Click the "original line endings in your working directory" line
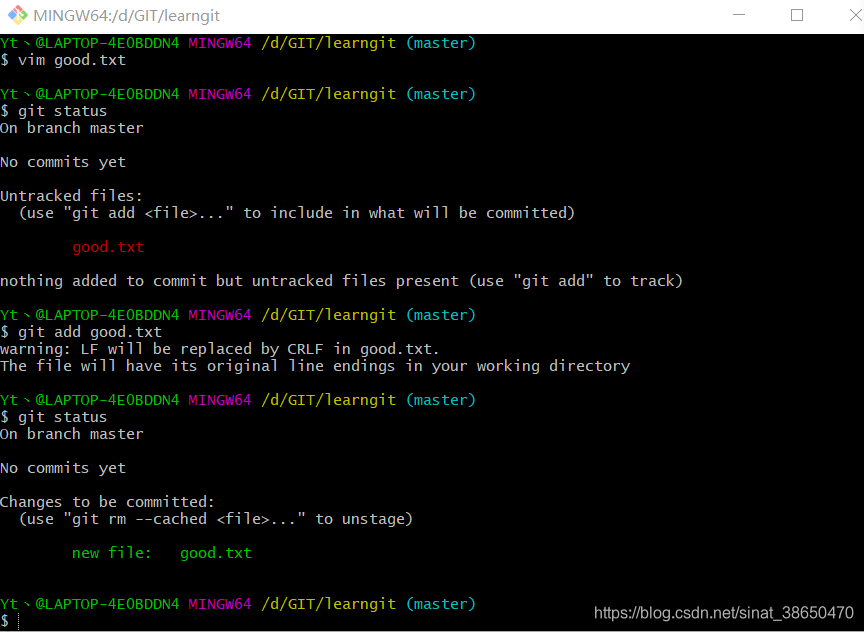The width and height of the screenshot is (864, 632). pyautogui.click(x=315, y=366)
